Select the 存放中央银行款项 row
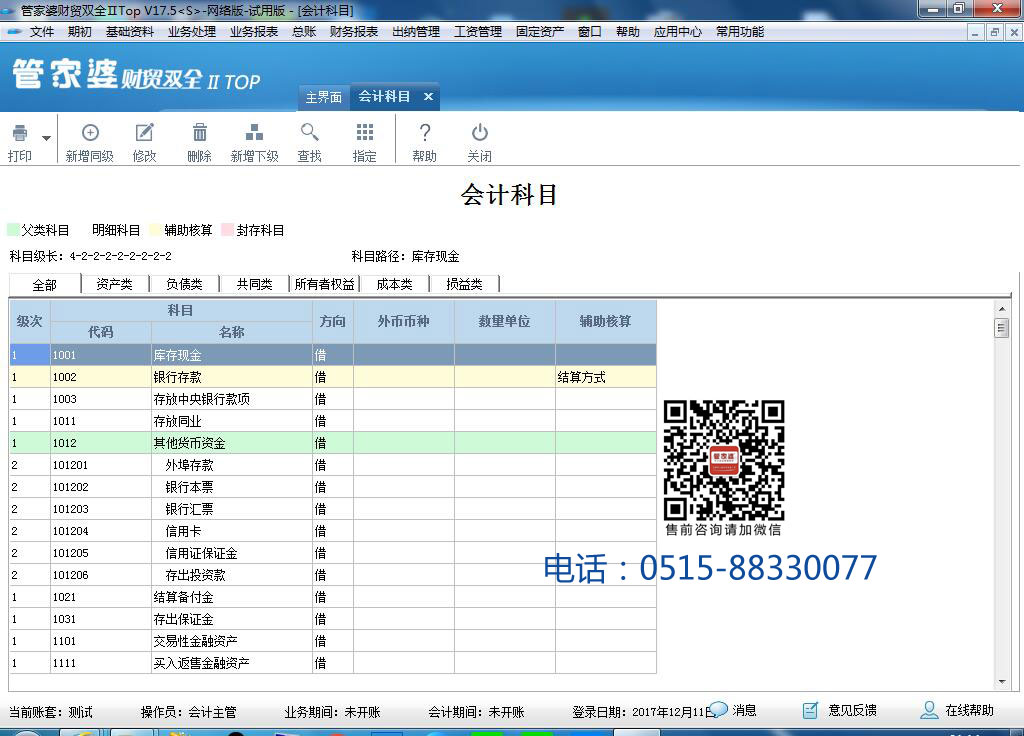The image size is (1024, 736). pos(333,399)
